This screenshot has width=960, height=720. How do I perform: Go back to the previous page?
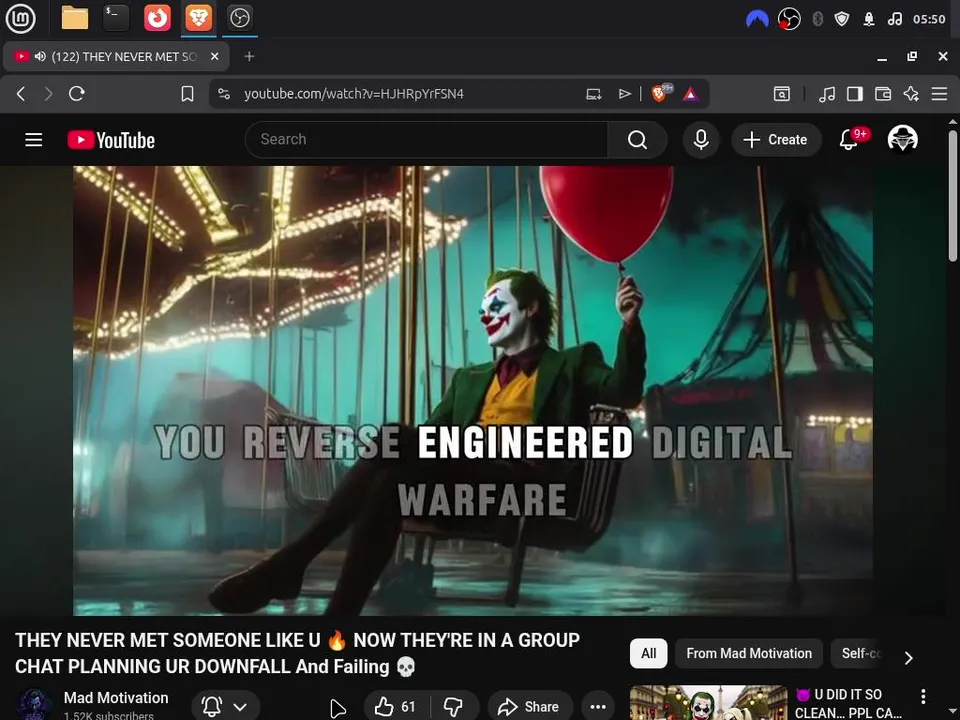pos(21,94)
